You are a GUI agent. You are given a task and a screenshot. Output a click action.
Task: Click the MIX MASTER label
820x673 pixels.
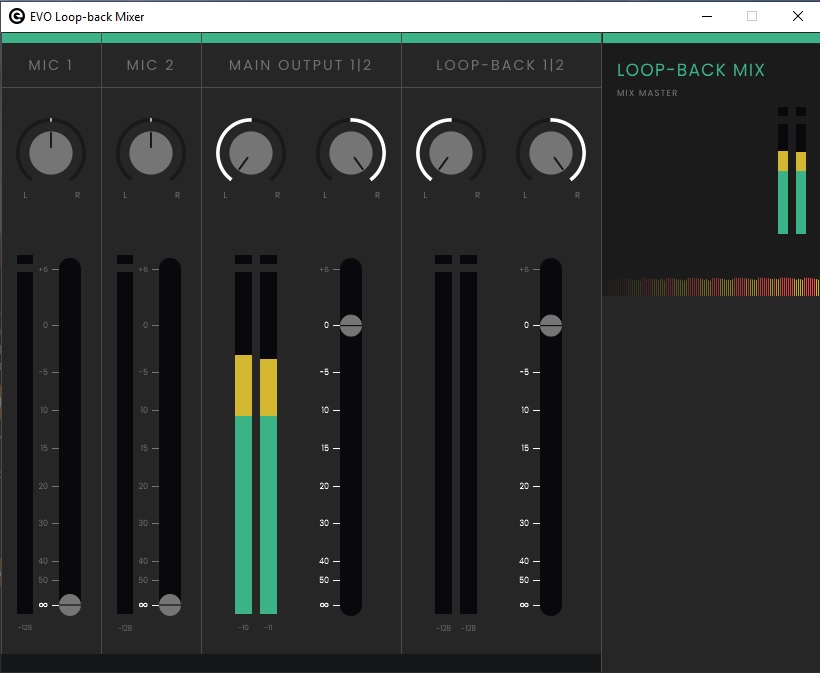[x=647, y=93]
